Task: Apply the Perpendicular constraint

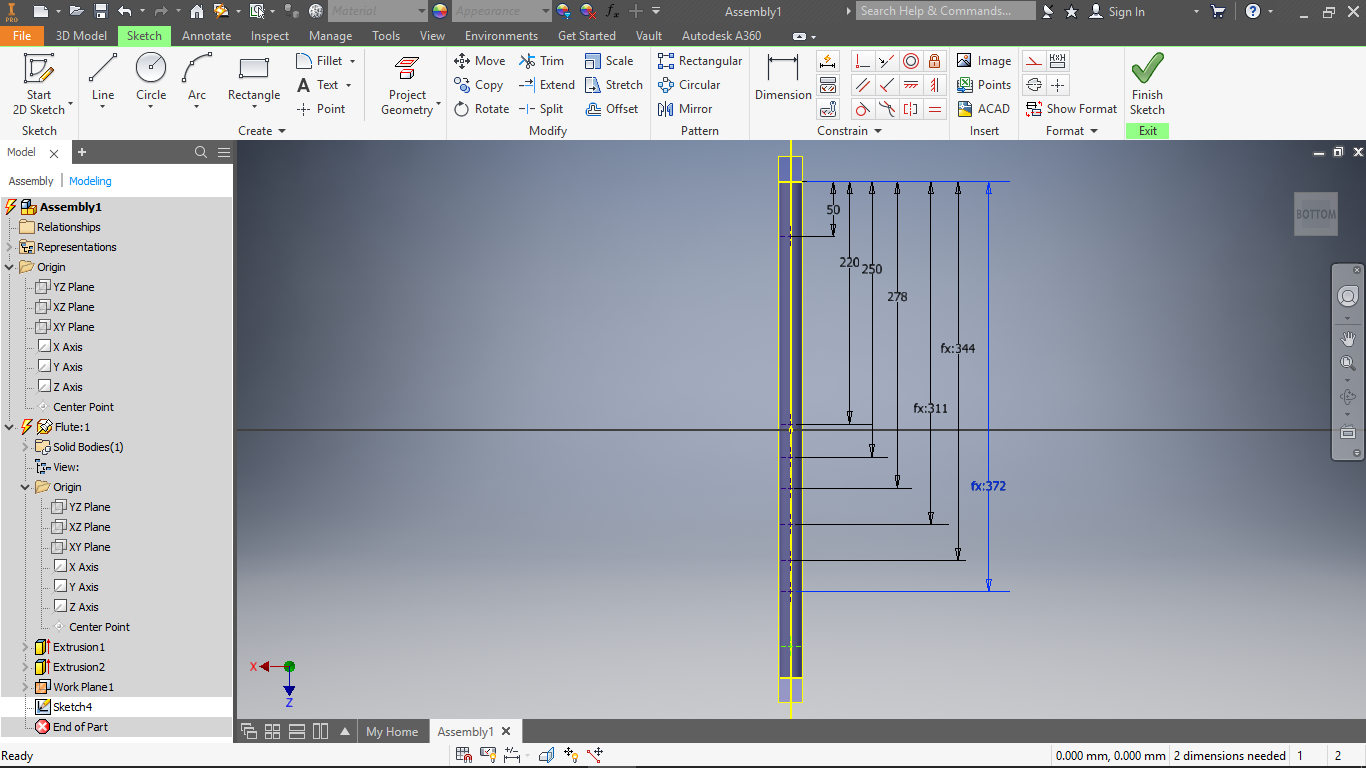Action: tap(887, 85)
